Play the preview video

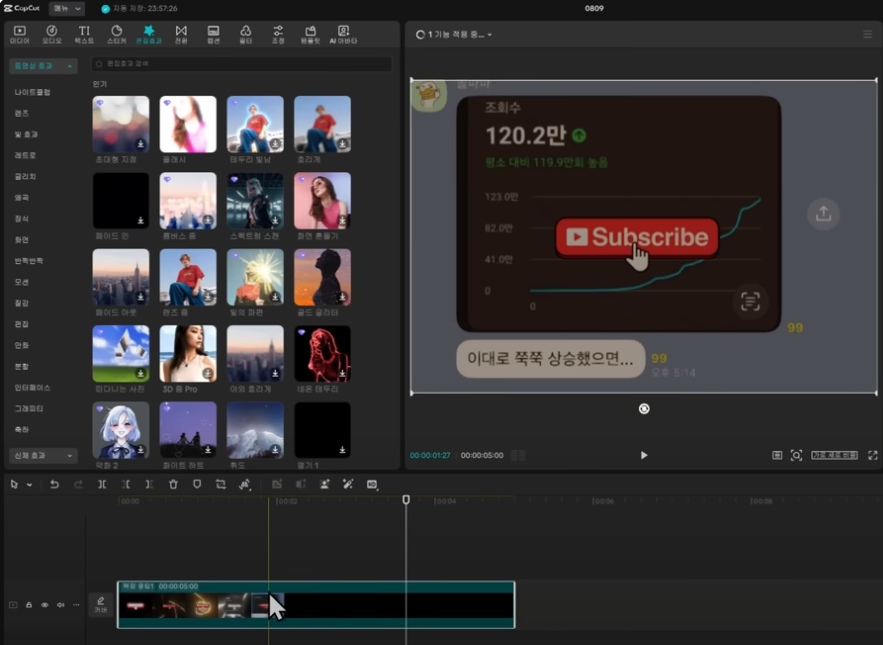pyautogui.click(x=644, y=455)
